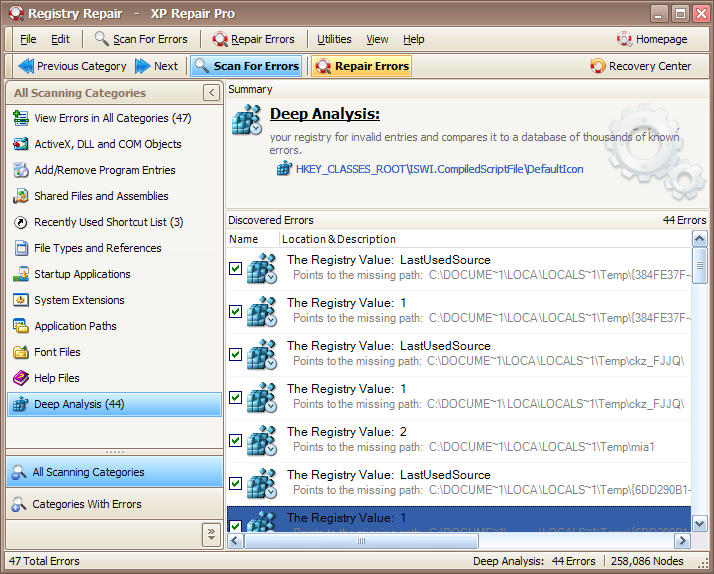This screenshot has height=574, width=714.
Task: Uncheck the LastUsedSource 6DD290B1 checkbox
Action: [235, 483]
